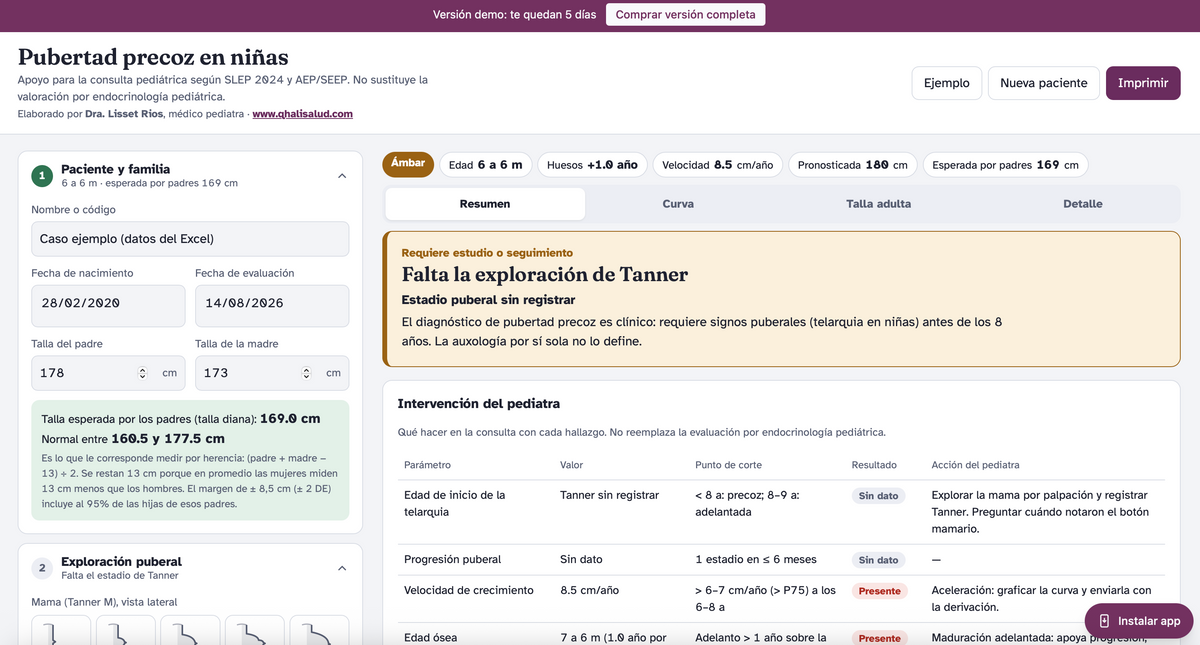The height and width of the screenshot is (645, 1200).
Task: Collapse the Paciente y familia section
Action: pyautogui.click(x=342, y=176)
